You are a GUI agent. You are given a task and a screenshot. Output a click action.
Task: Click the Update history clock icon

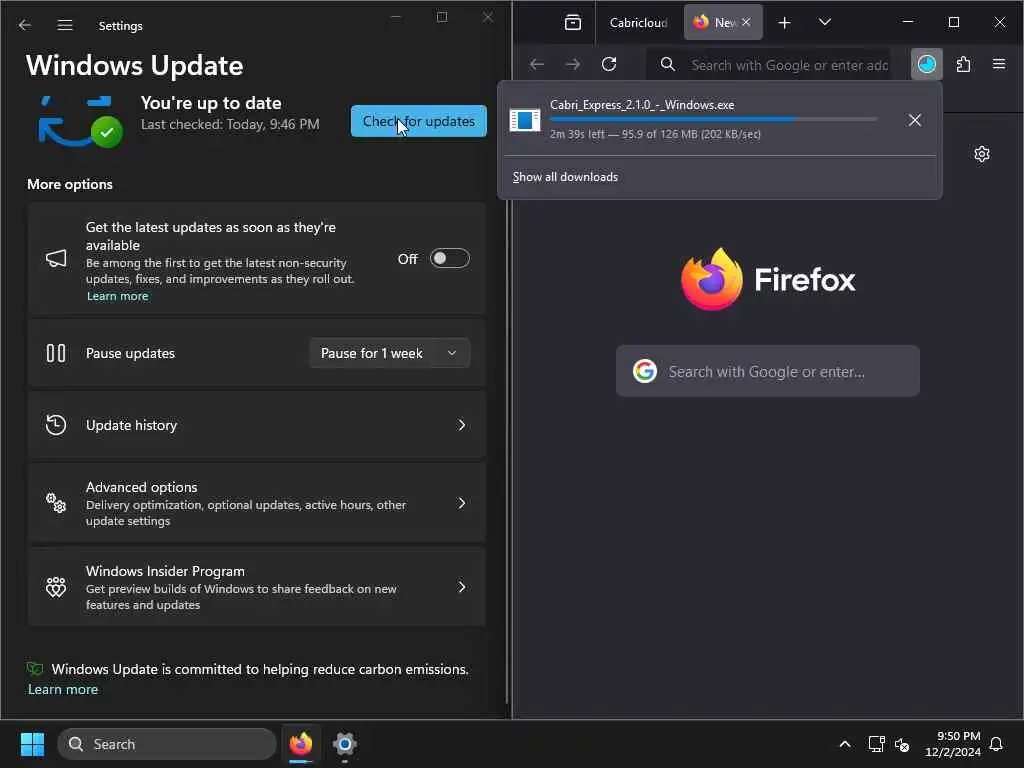point(56,425)
